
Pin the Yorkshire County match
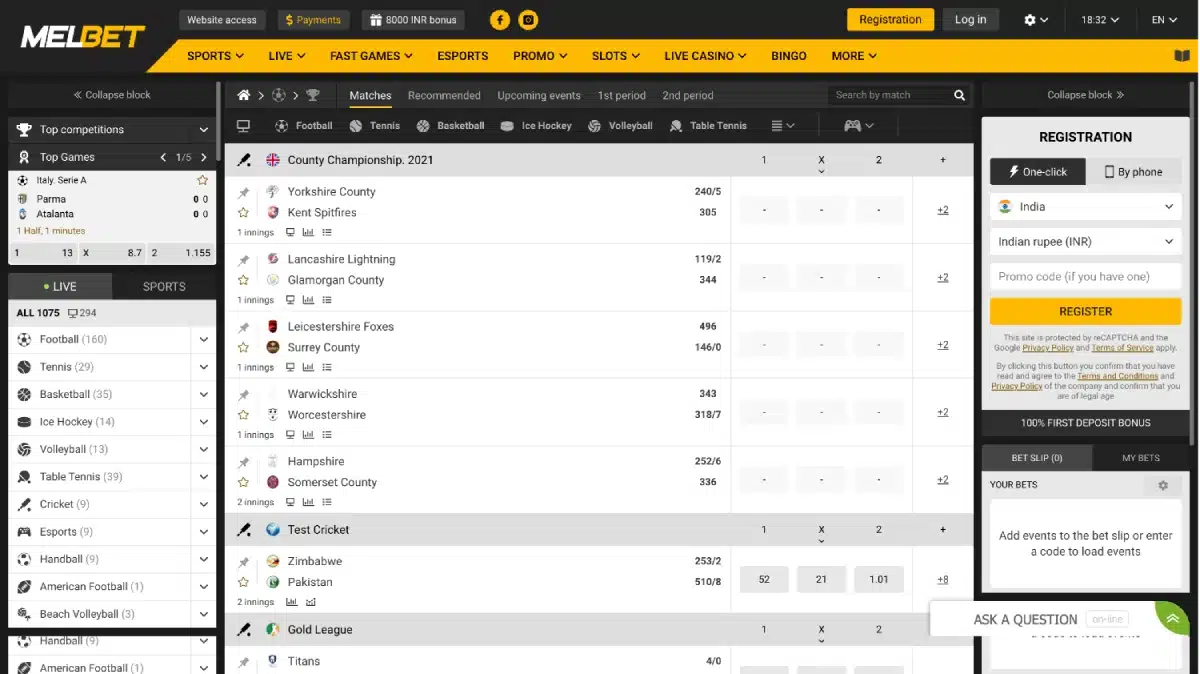click(243, 192)
